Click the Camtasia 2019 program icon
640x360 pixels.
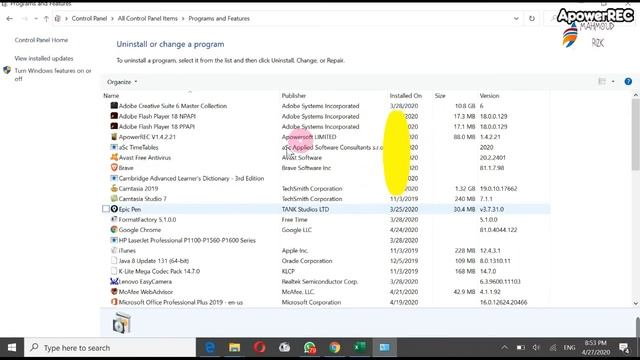point(114,188)
